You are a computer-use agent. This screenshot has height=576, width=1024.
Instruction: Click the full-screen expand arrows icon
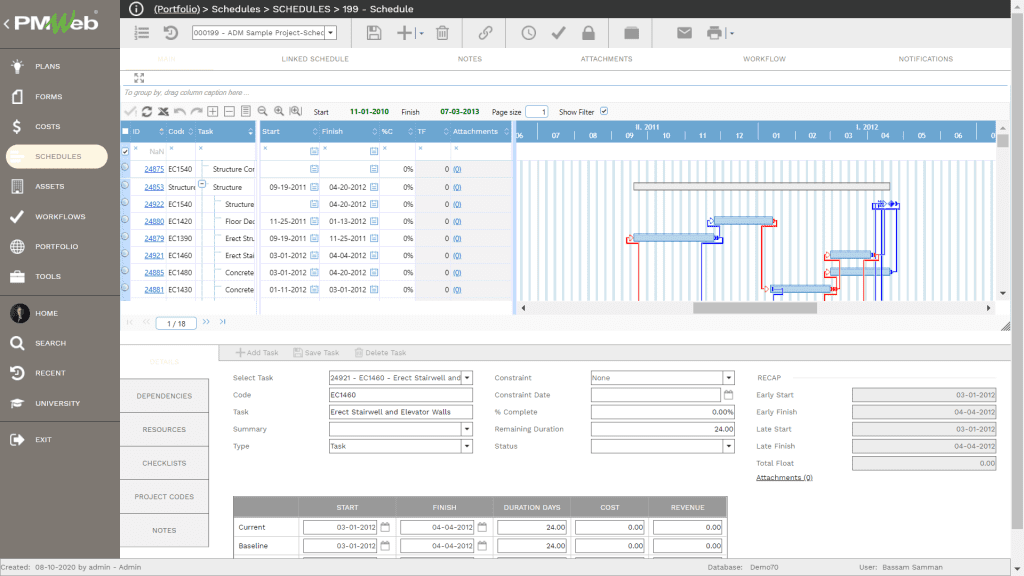tap(139, 78)
